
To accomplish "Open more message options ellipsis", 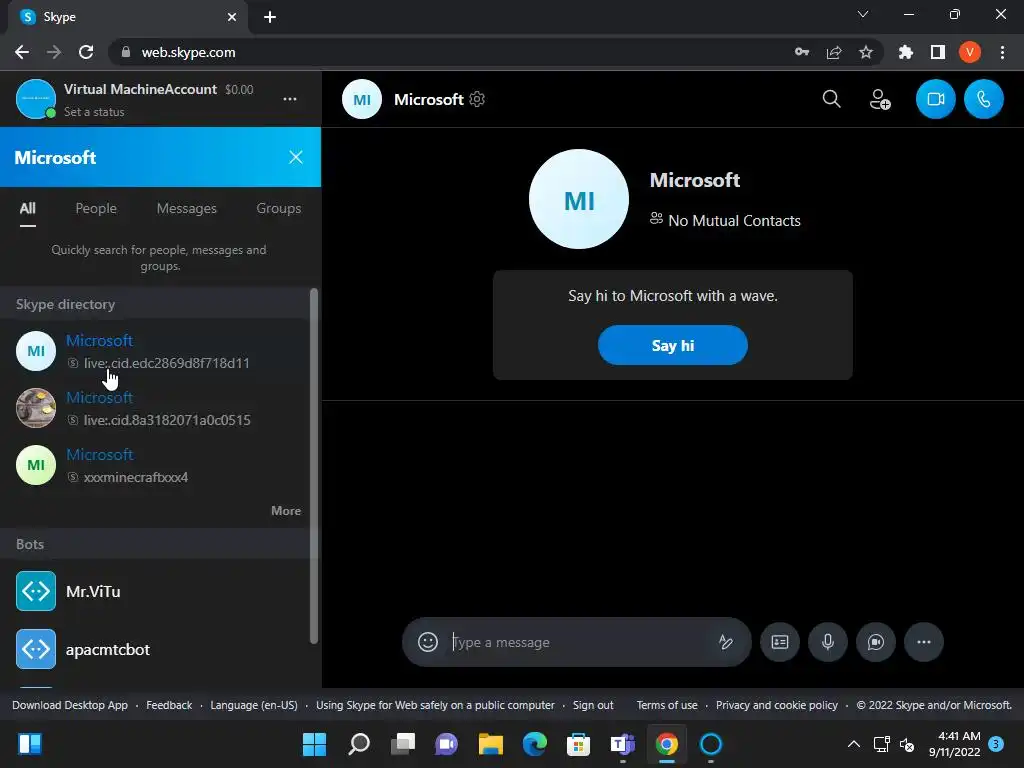I will pos(923,642).
